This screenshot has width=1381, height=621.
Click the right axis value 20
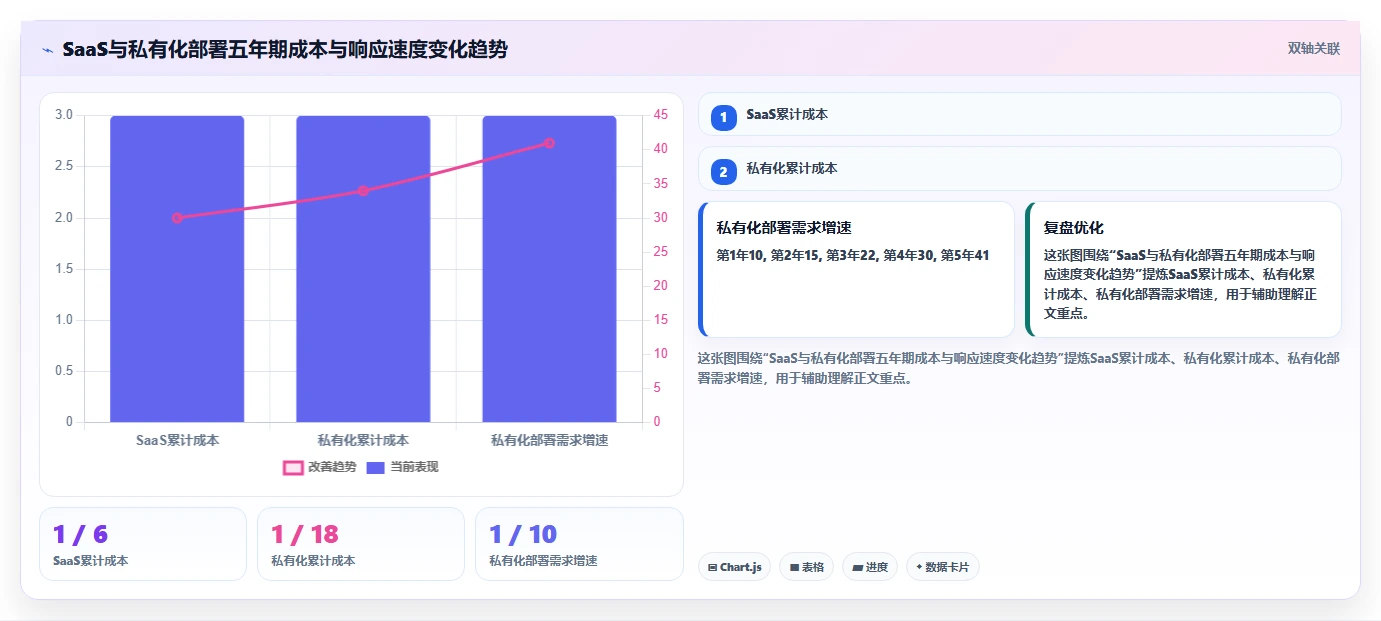(x=661, y=286)
